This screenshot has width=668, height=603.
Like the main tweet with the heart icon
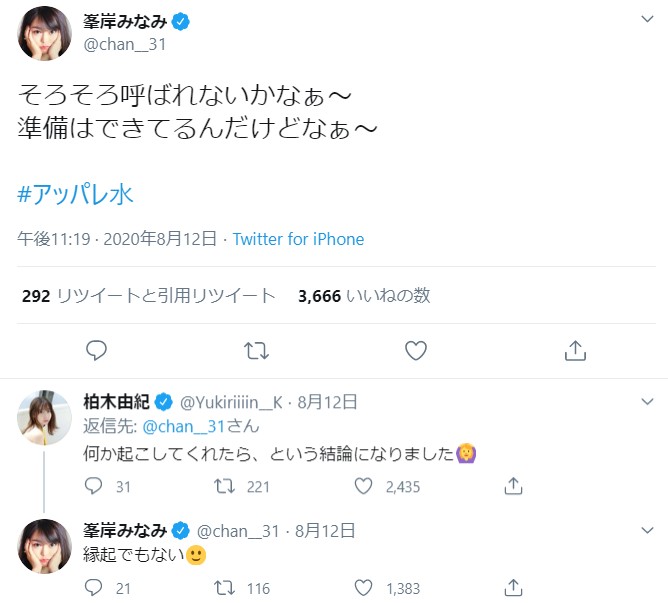click(416, 351)
